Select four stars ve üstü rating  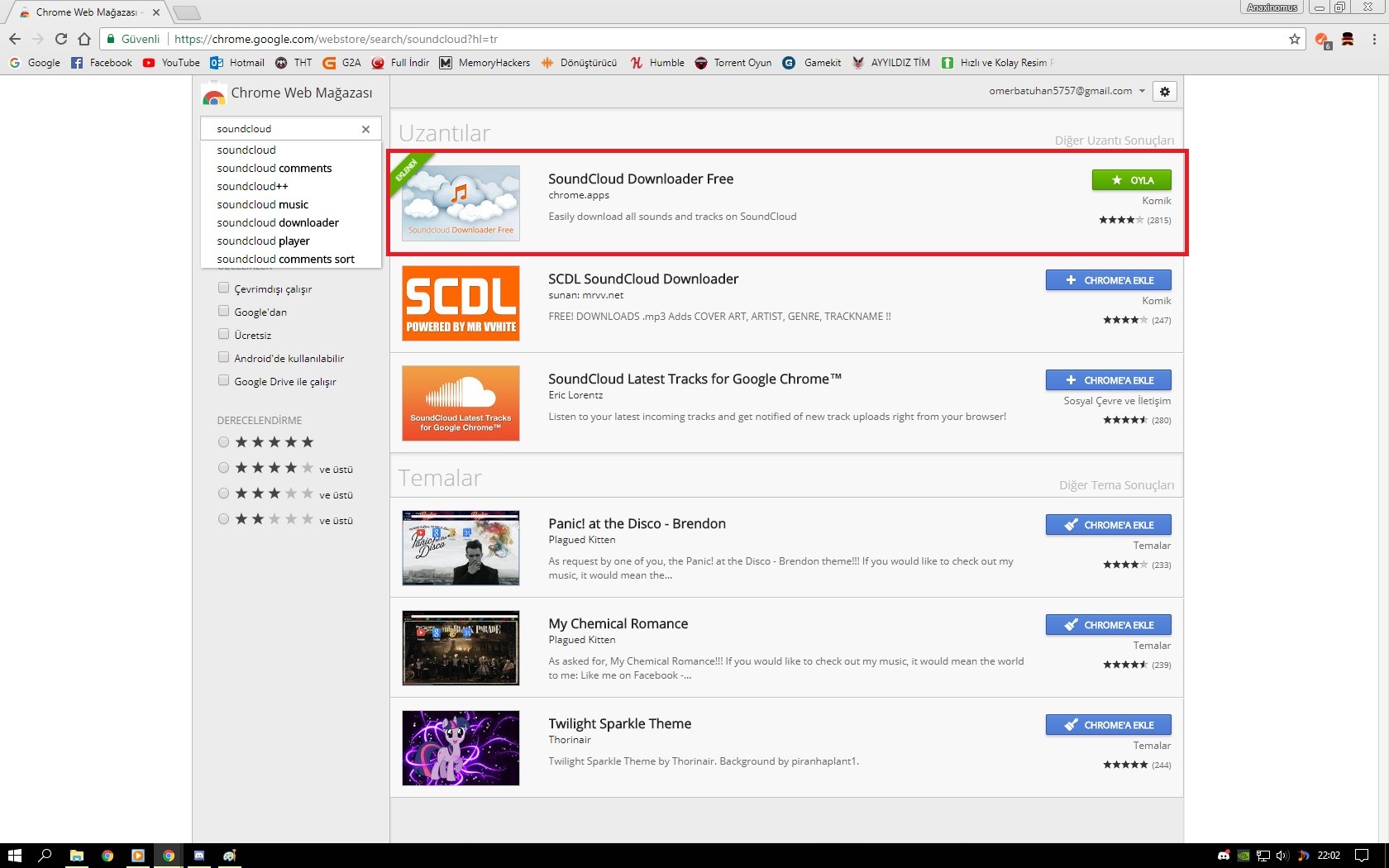[223, 468]
